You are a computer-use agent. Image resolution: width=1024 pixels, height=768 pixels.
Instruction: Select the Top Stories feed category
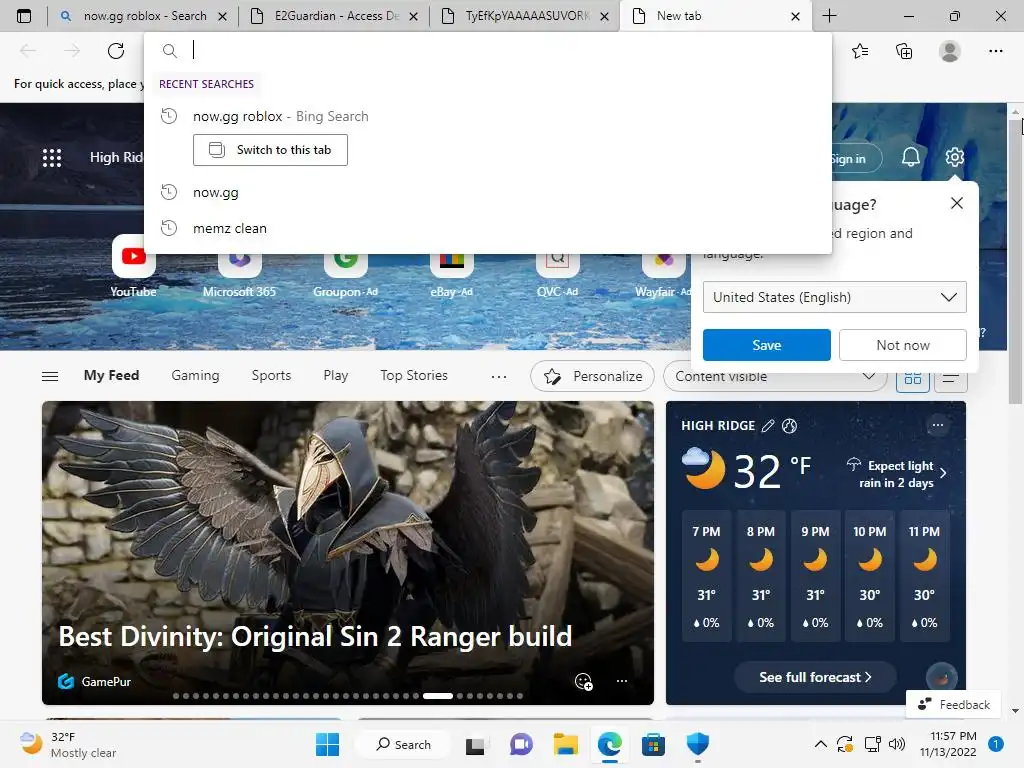(x=414, y=376)
